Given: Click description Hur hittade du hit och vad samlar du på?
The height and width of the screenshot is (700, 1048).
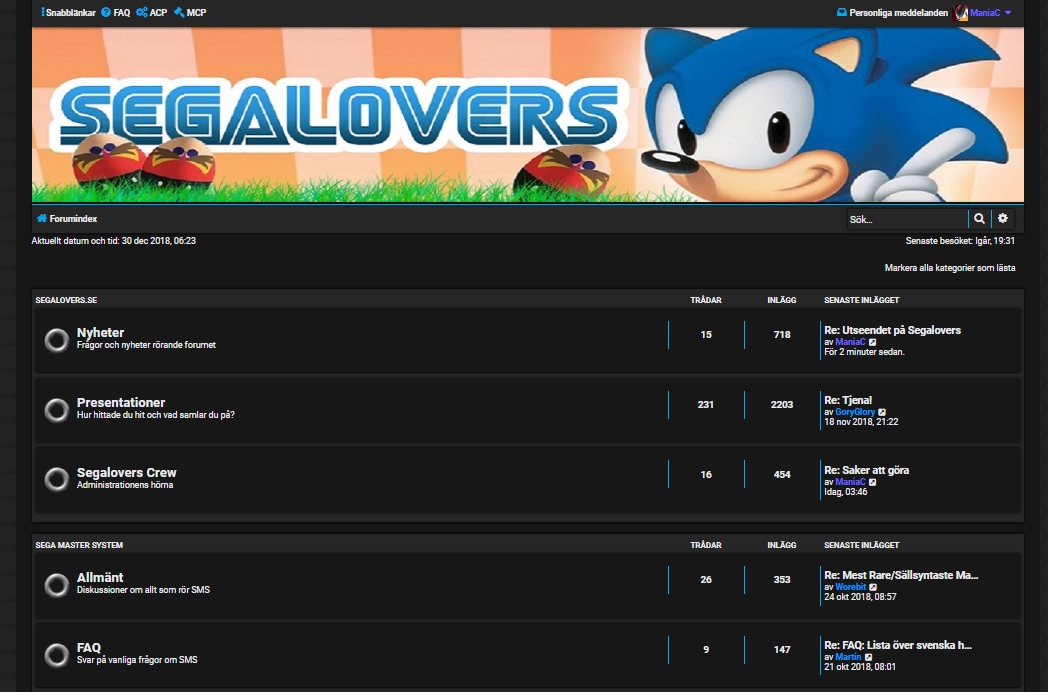Looking at the screenshot, I should pyautogui.click(x=156, y=415).
